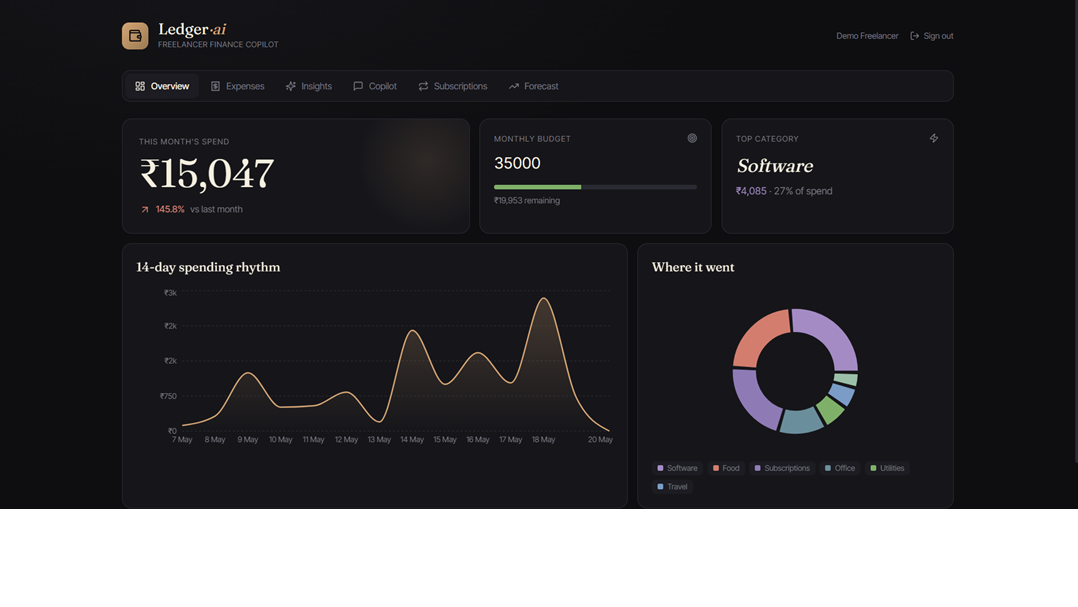Click the Expenses receipt icon
The height and width of the screenshot is (607, 1078).
click(x=215, y=86)
